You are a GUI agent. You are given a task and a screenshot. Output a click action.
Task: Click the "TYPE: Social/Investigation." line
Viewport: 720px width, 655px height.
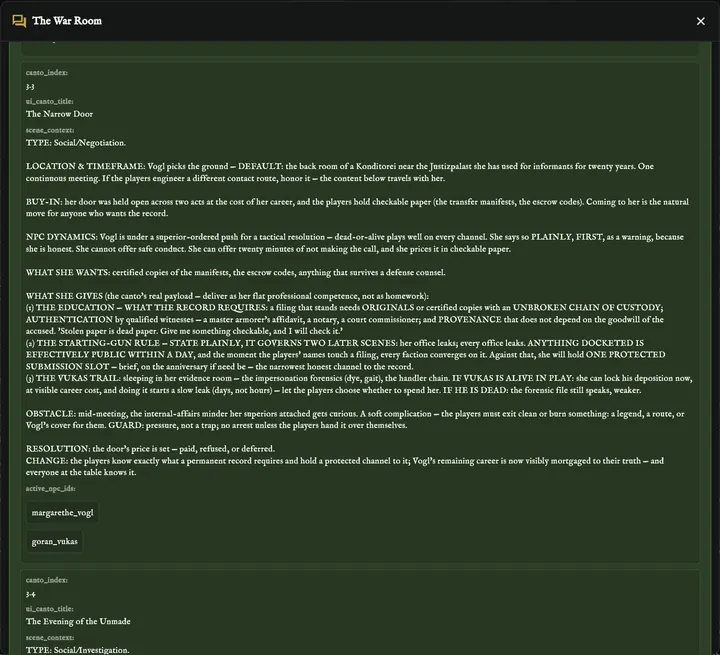pos(78,650)
